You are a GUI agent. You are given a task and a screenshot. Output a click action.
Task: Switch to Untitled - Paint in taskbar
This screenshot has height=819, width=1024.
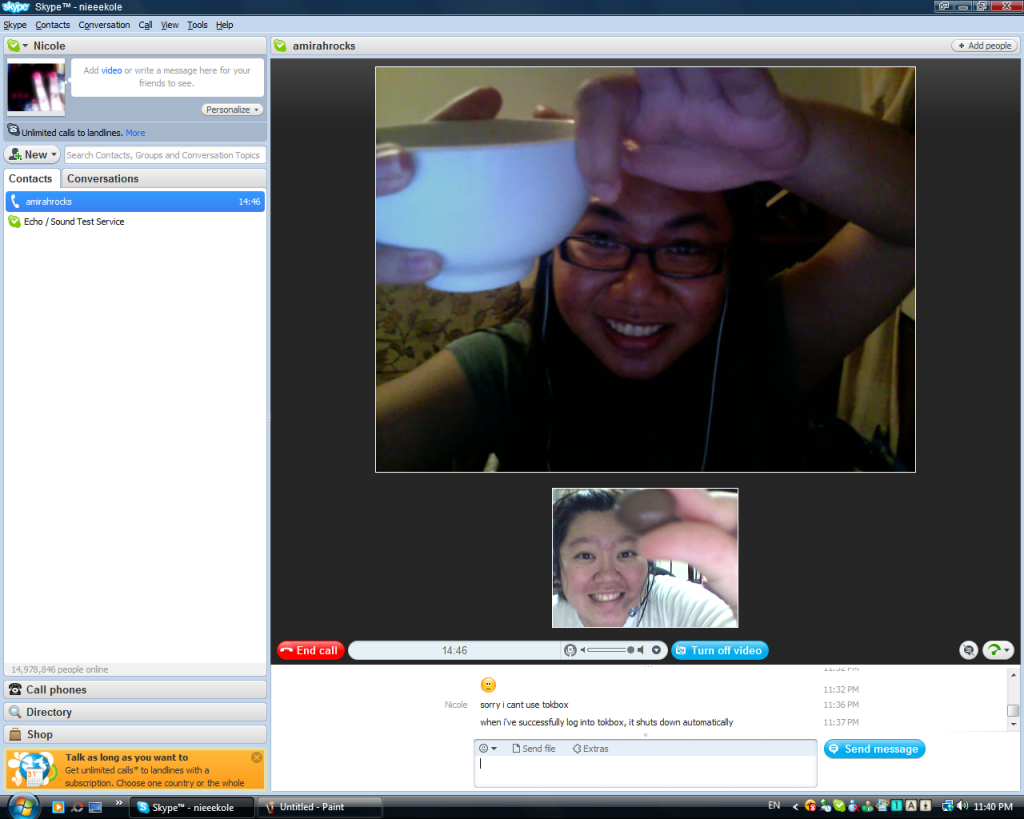pyautogui.click(x=320, y=807)
